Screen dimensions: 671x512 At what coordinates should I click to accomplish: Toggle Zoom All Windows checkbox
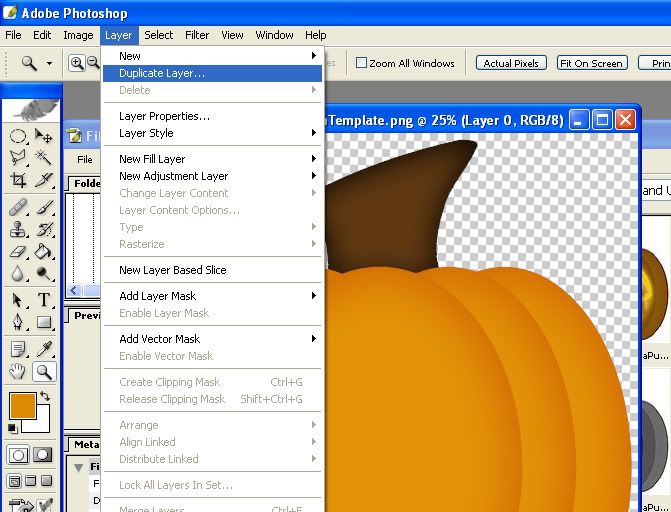361,63
